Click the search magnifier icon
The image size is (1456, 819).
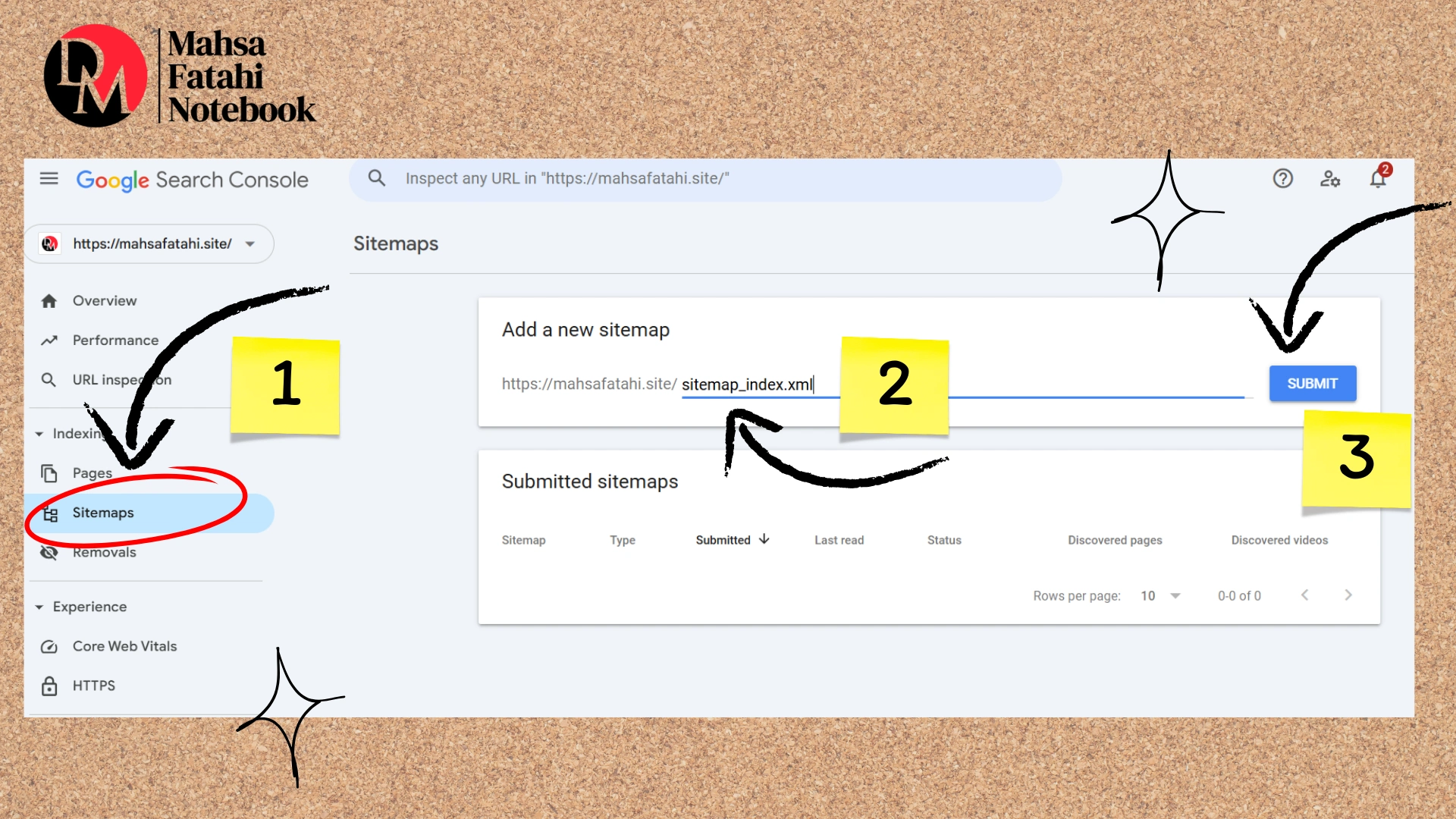[x=377, y=178]
